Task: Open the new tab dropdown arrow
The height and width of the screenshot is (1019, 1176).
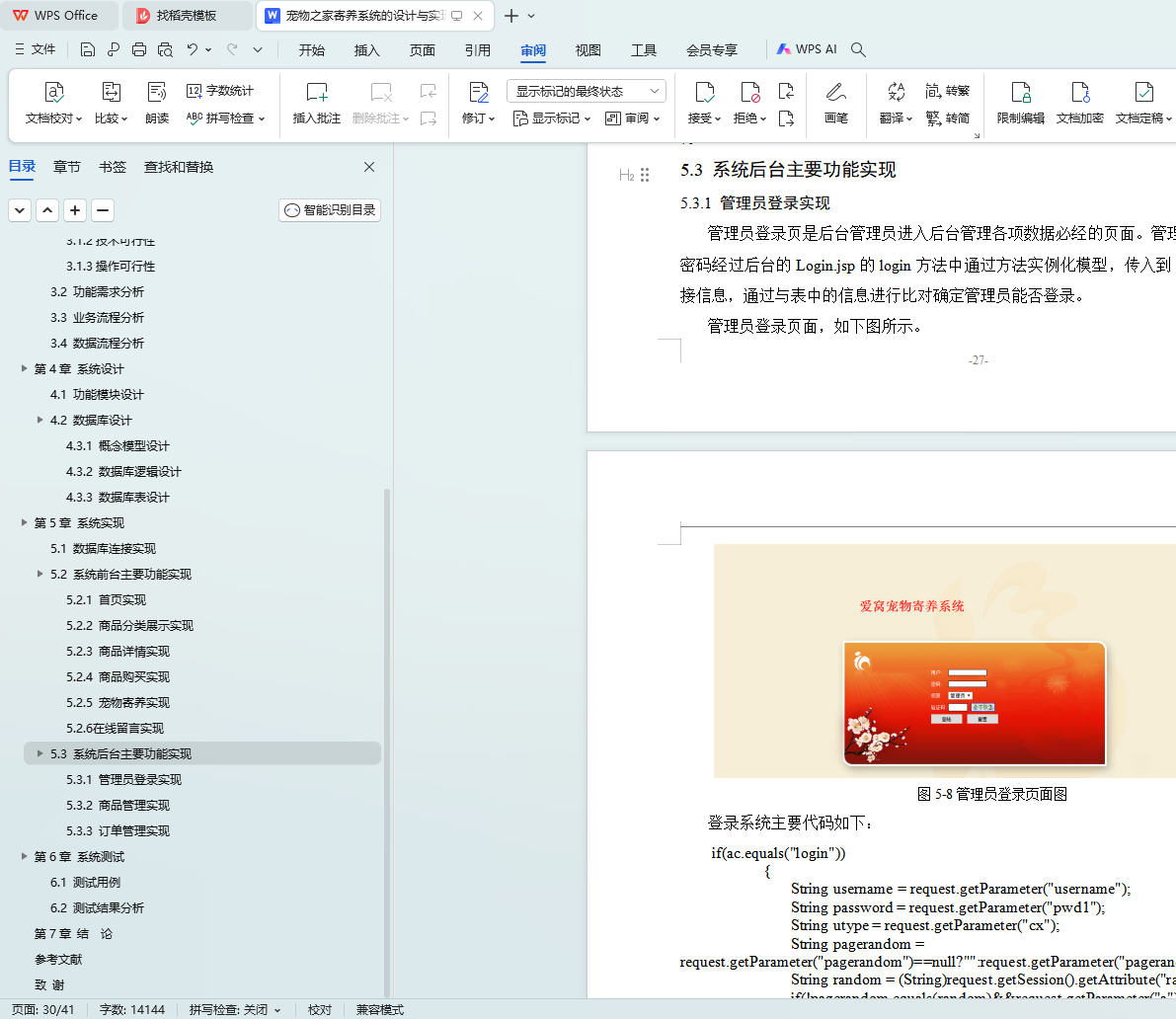Action: (x=531, y=16)
